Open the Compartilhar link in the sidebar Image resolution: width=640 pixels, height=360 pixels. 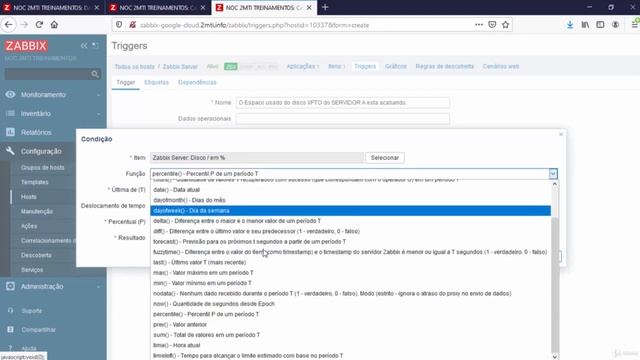pyautogui.click(x=38, y=329)
